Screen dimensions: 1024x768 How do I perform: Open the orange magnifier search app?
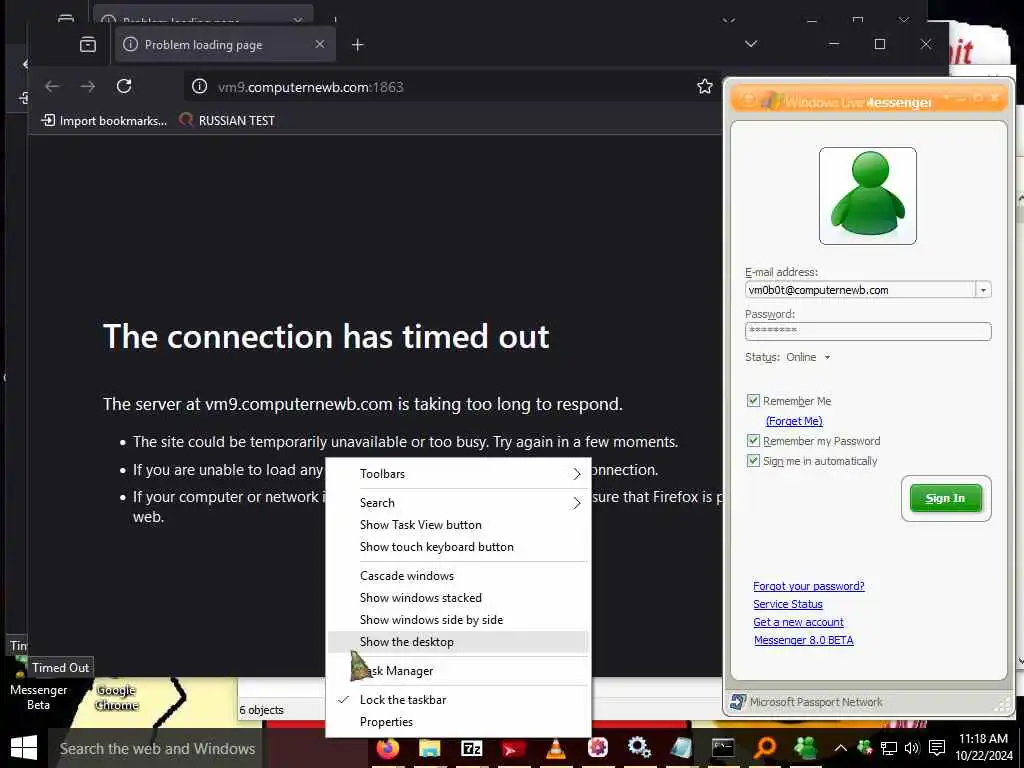[765, 748]
